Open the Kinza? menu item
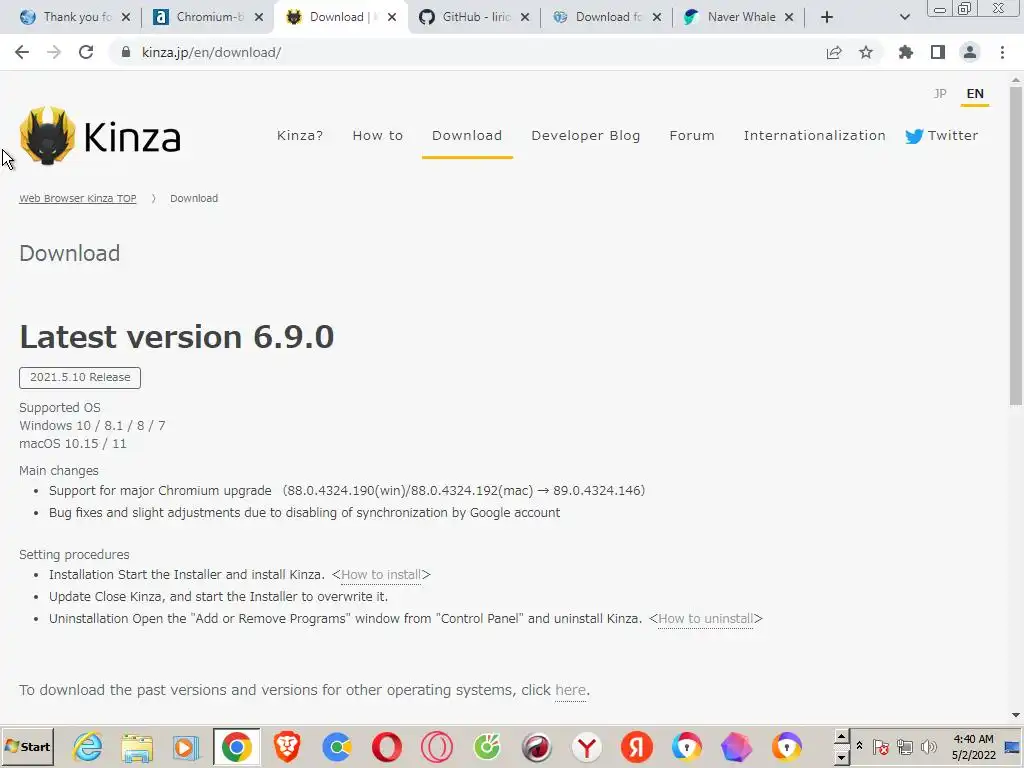This screenshot has width=1024, height=768. 300,136
